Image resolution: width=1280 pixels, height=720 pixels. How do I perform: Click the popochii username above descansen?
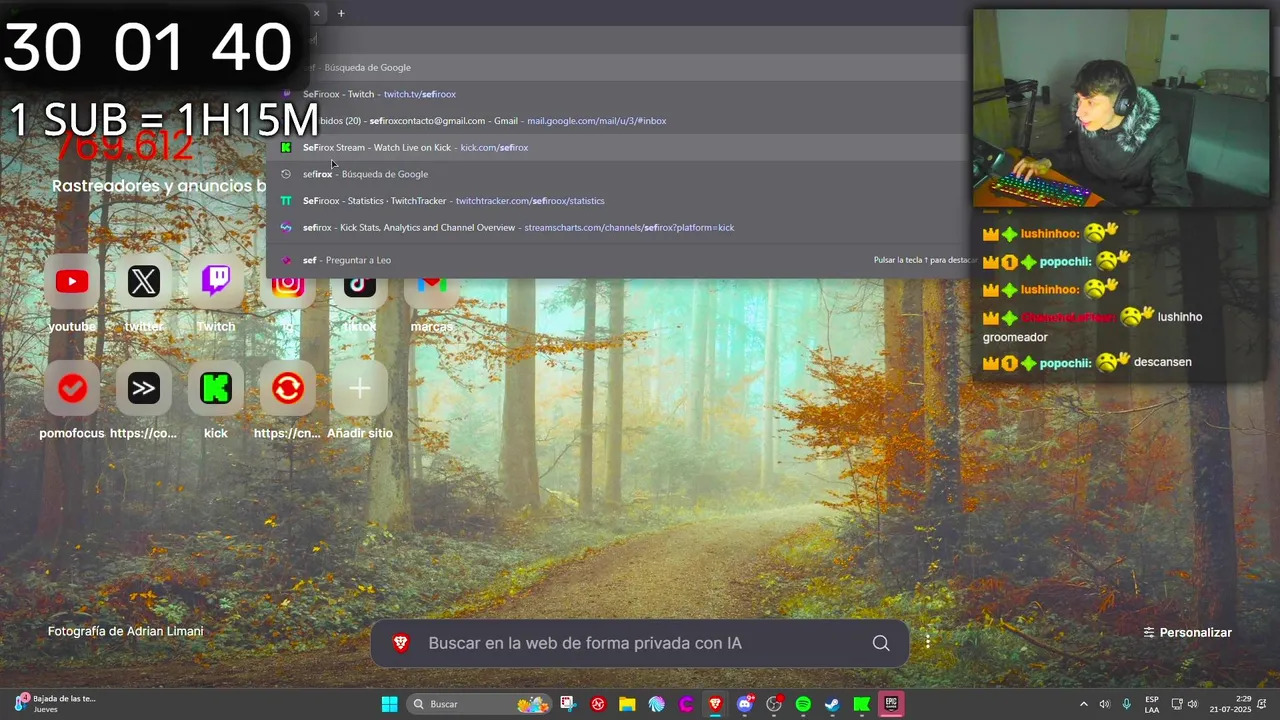[1065, 363]
